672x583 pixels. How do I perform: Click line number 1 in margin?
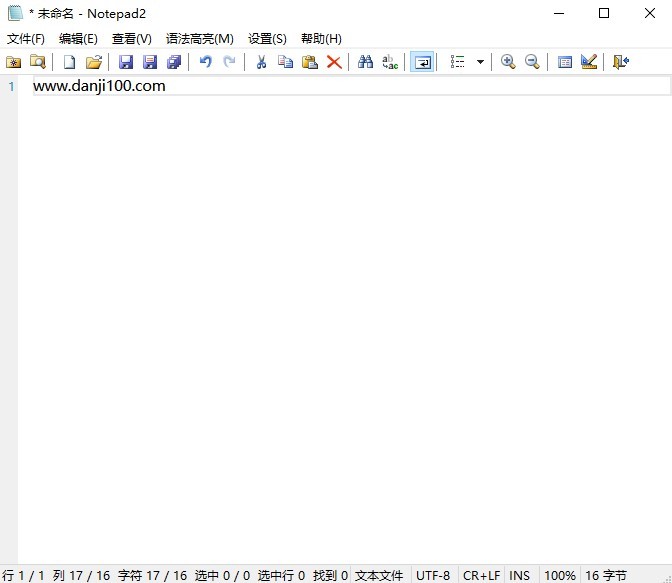[11, 87]
